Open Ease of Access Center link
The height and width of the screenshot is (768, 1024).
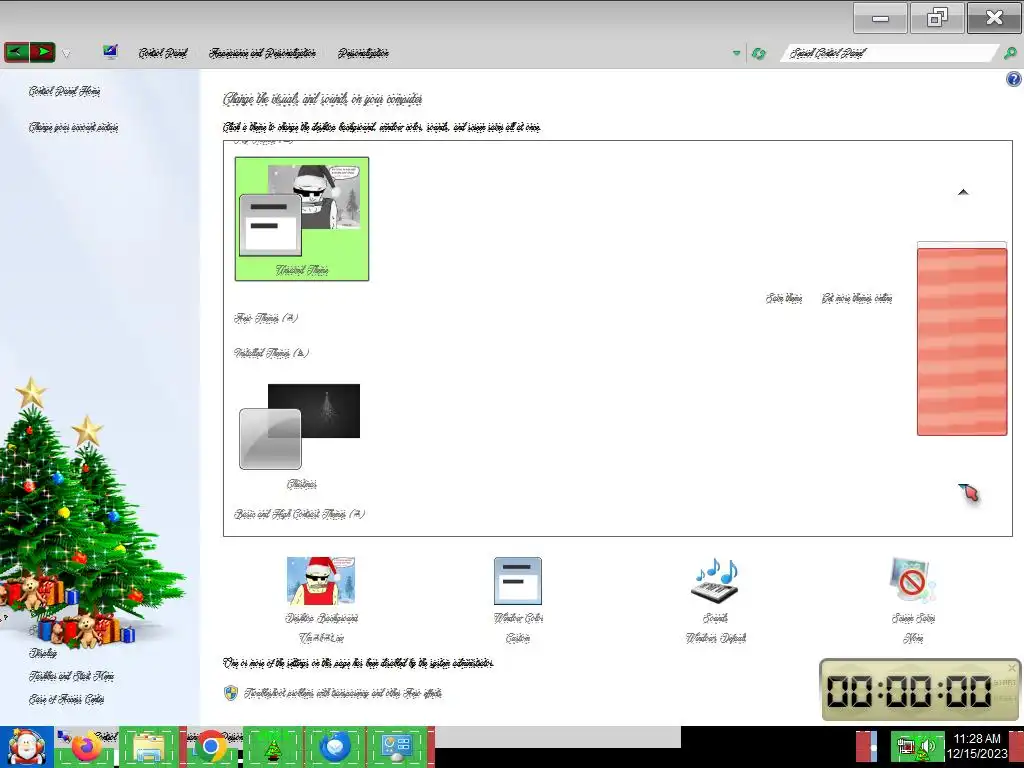pyautogui.click(x=66, y=699)
